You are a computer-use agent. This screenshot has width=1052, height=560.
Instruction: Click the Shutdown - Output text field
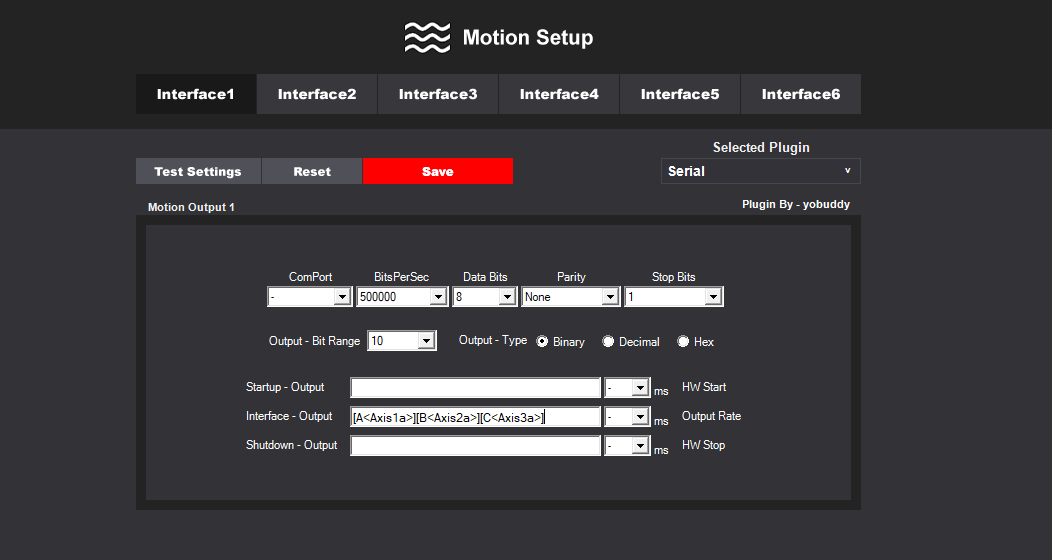tap(475, 446)
